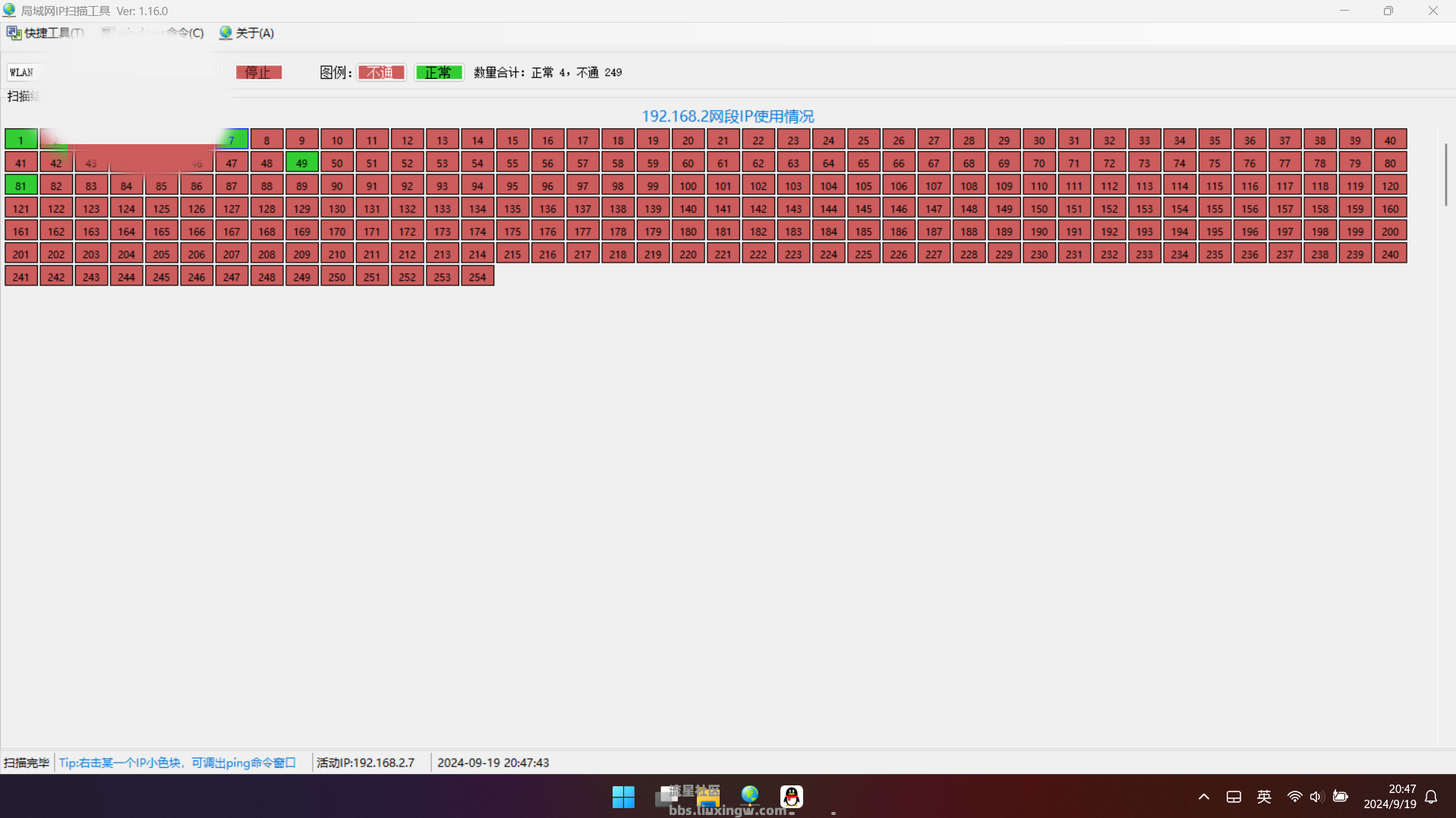Open the IP scanner globe taskbar icon

(x=750, y=795)
